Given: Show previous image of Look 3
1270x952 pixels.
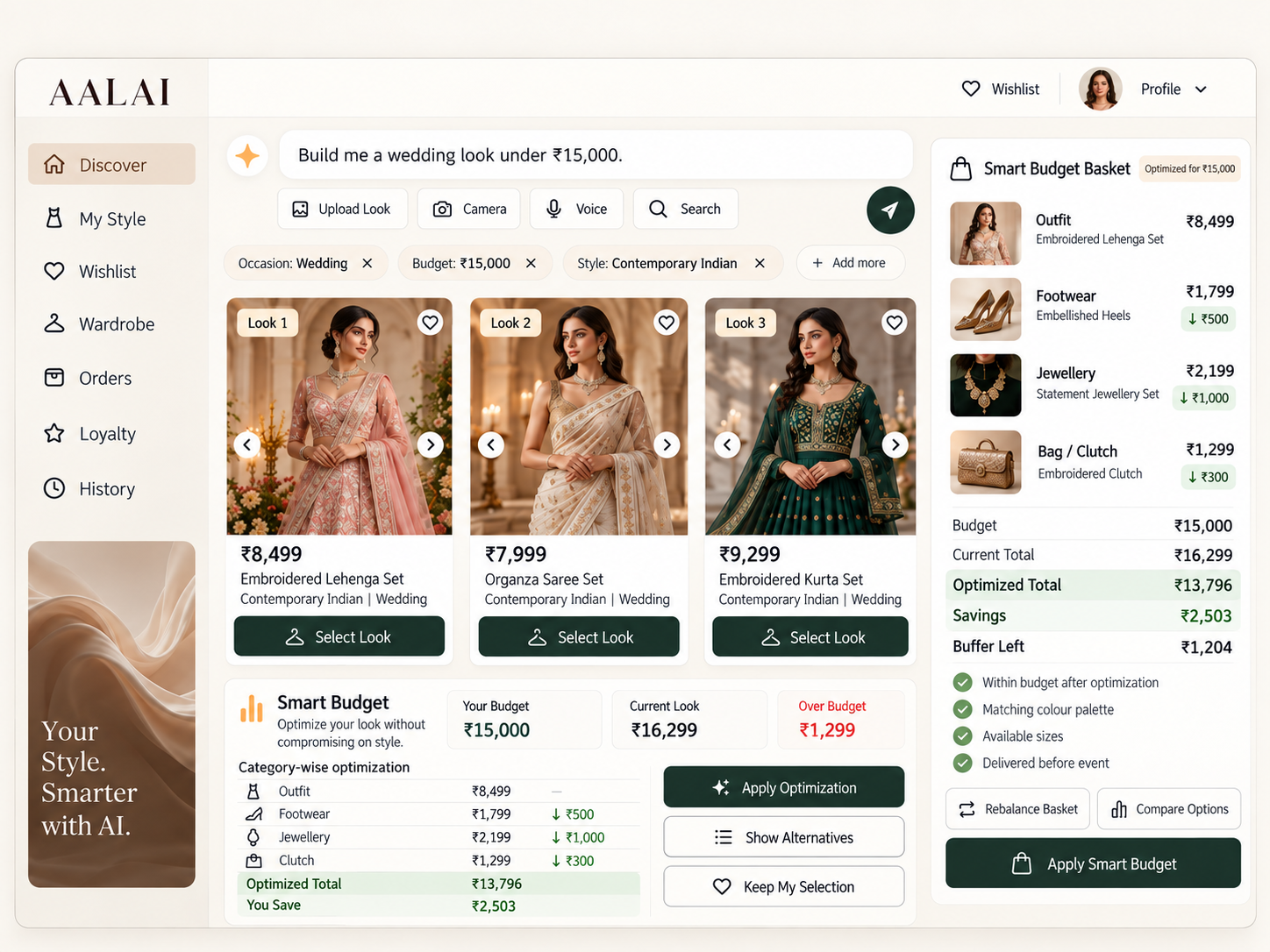Looking at the screenshot, I should tap(727, 444).
